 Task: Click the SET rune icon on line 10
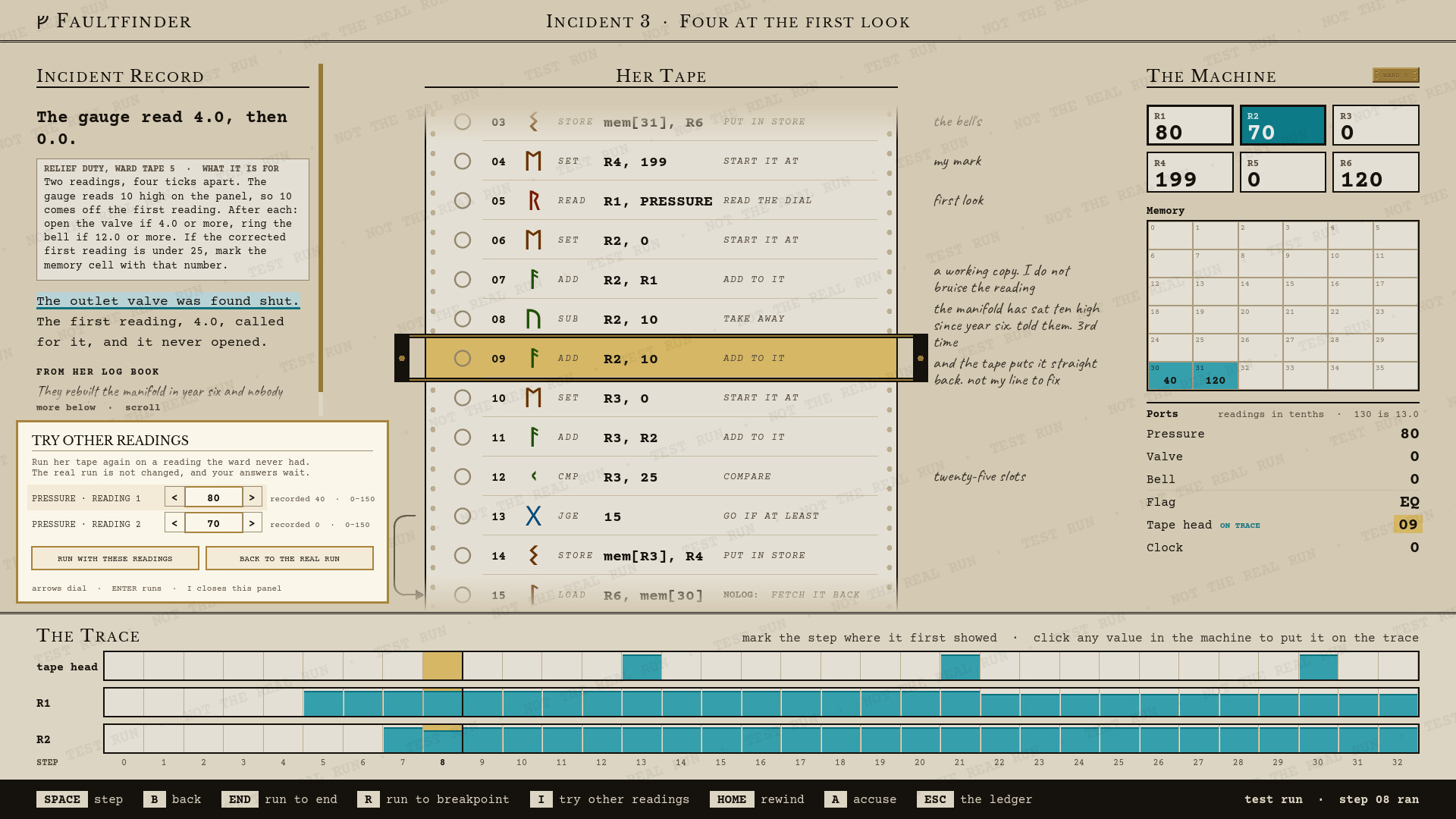[x=533, y=397]
